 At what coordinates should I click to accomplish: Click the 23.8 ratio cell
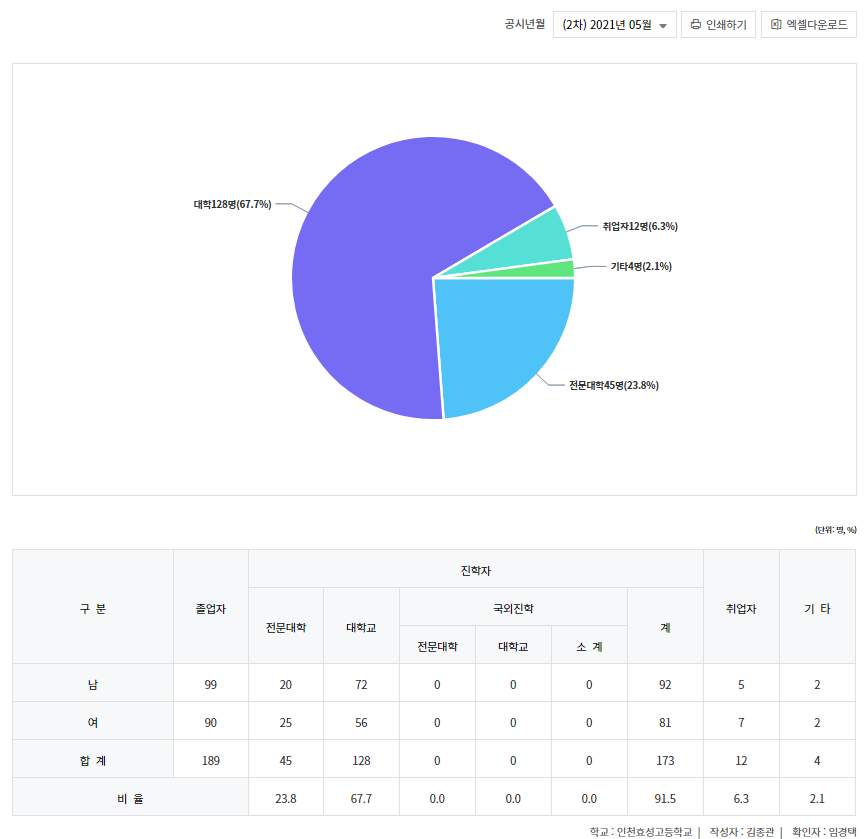pyautogui.click(x=286, y=797)
